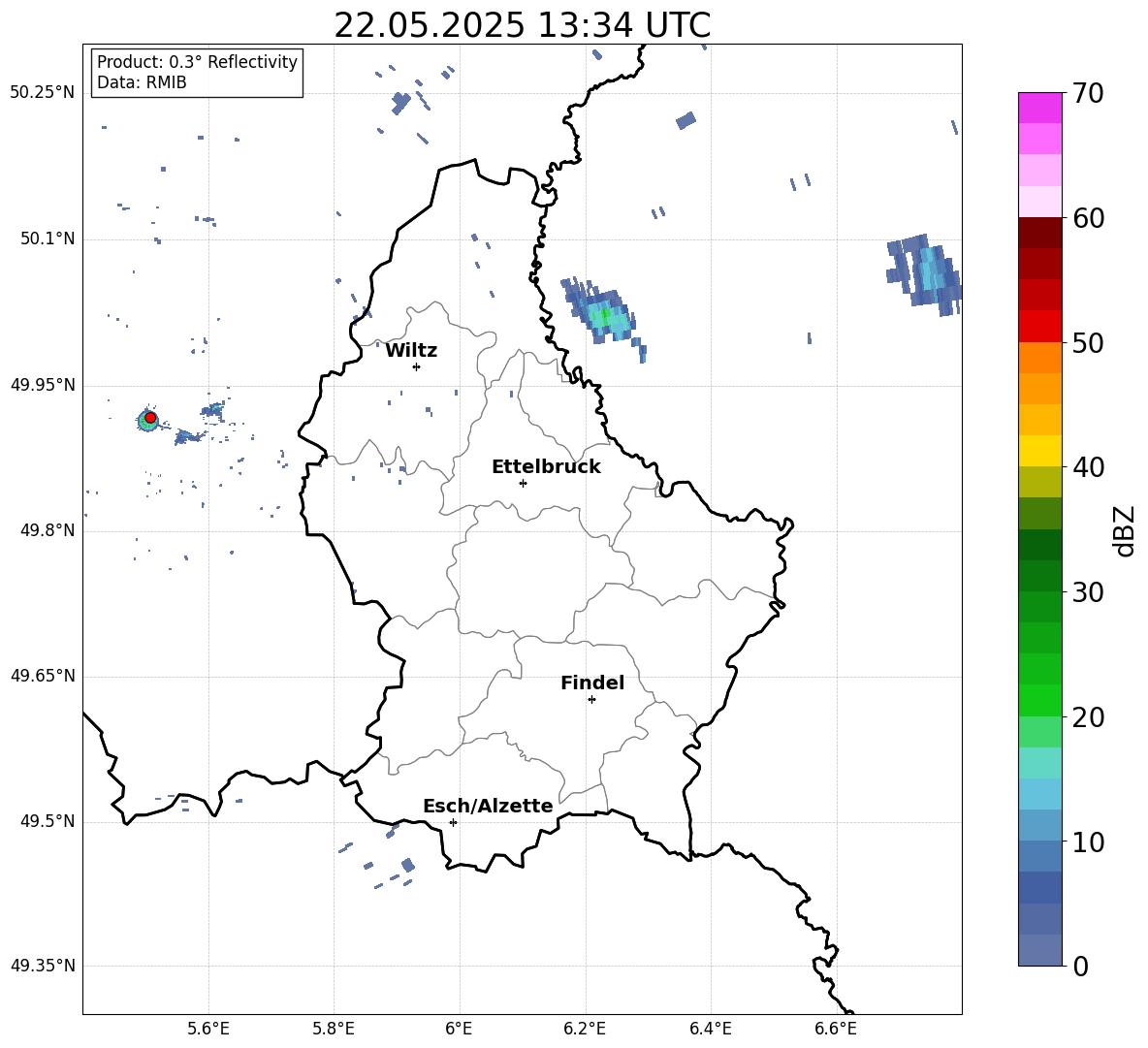Click the 49.8°N latitude label
This screenshot has width=1148, height=1048.
pyautogui.click(x=48, y=530)
